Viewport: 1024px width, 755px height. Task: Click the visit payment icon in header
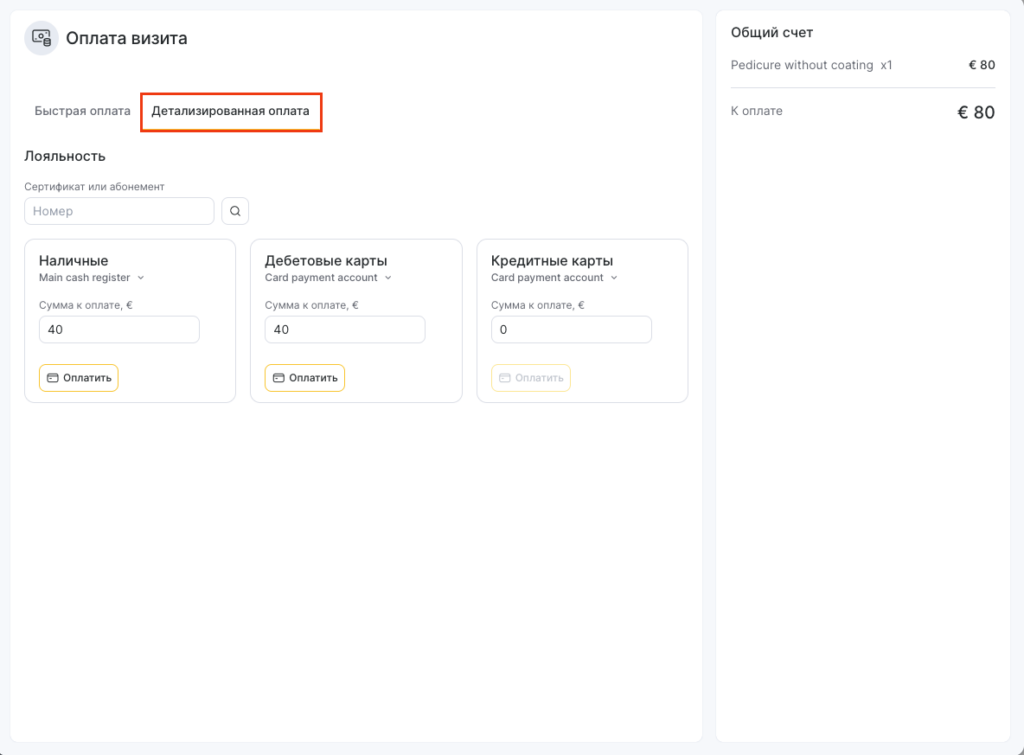[41, 38]
